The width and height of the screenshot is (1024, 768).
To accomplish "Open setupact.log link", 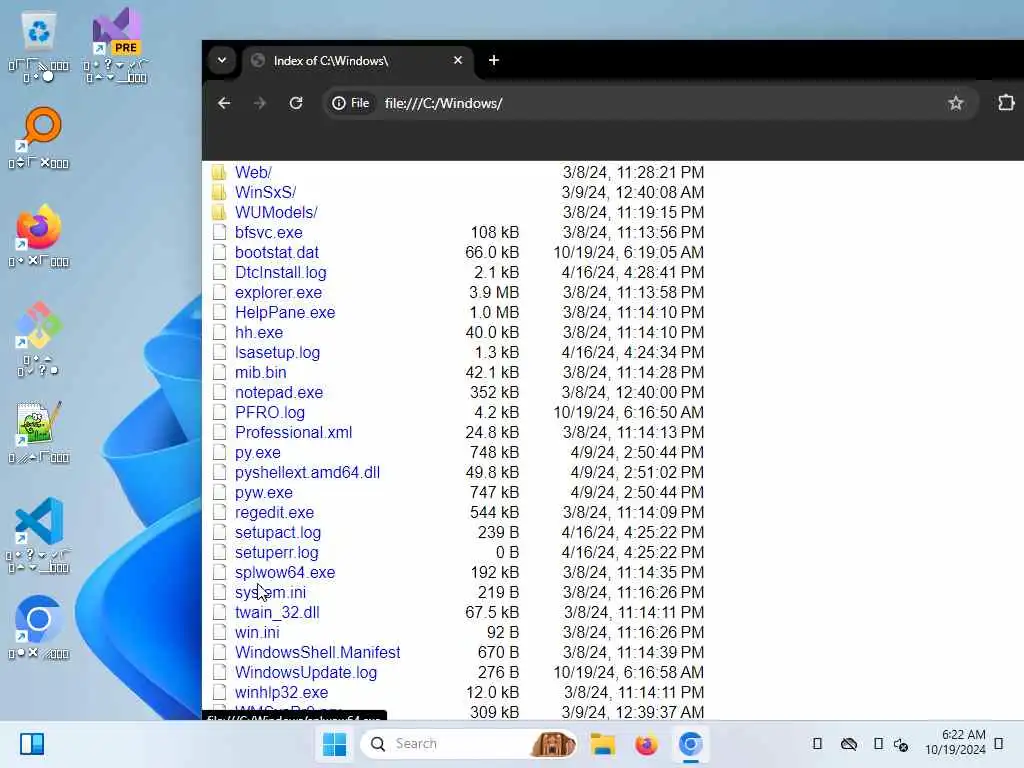I will point(278,532).
